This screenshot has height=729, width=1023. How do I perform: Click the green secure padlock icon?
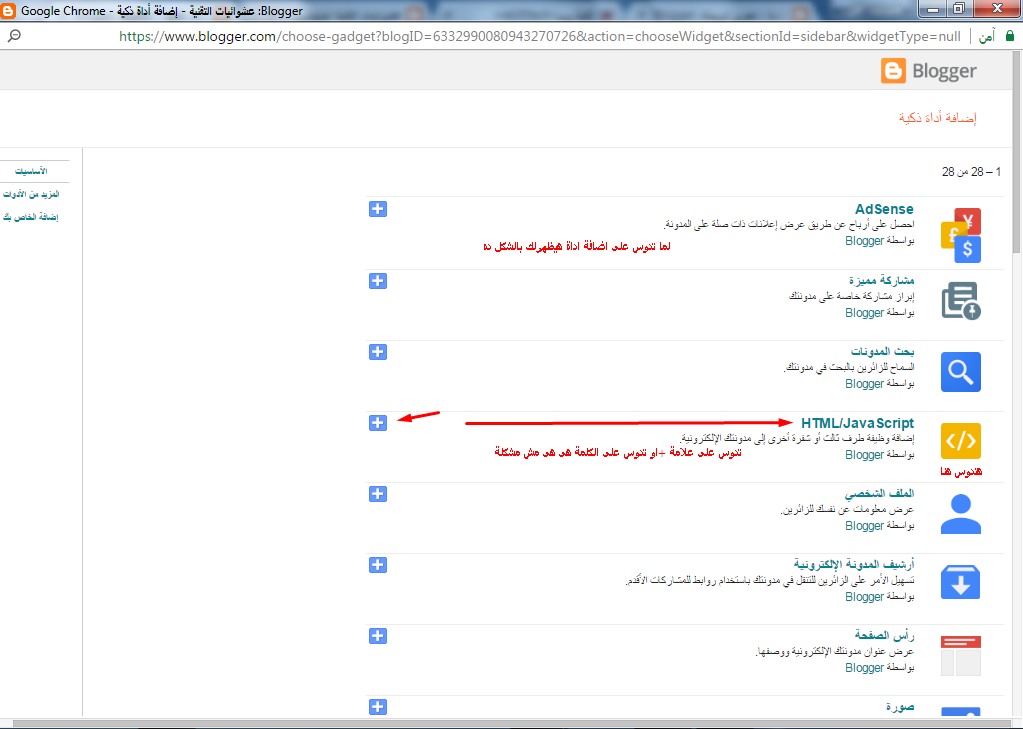click(1010, 36)
